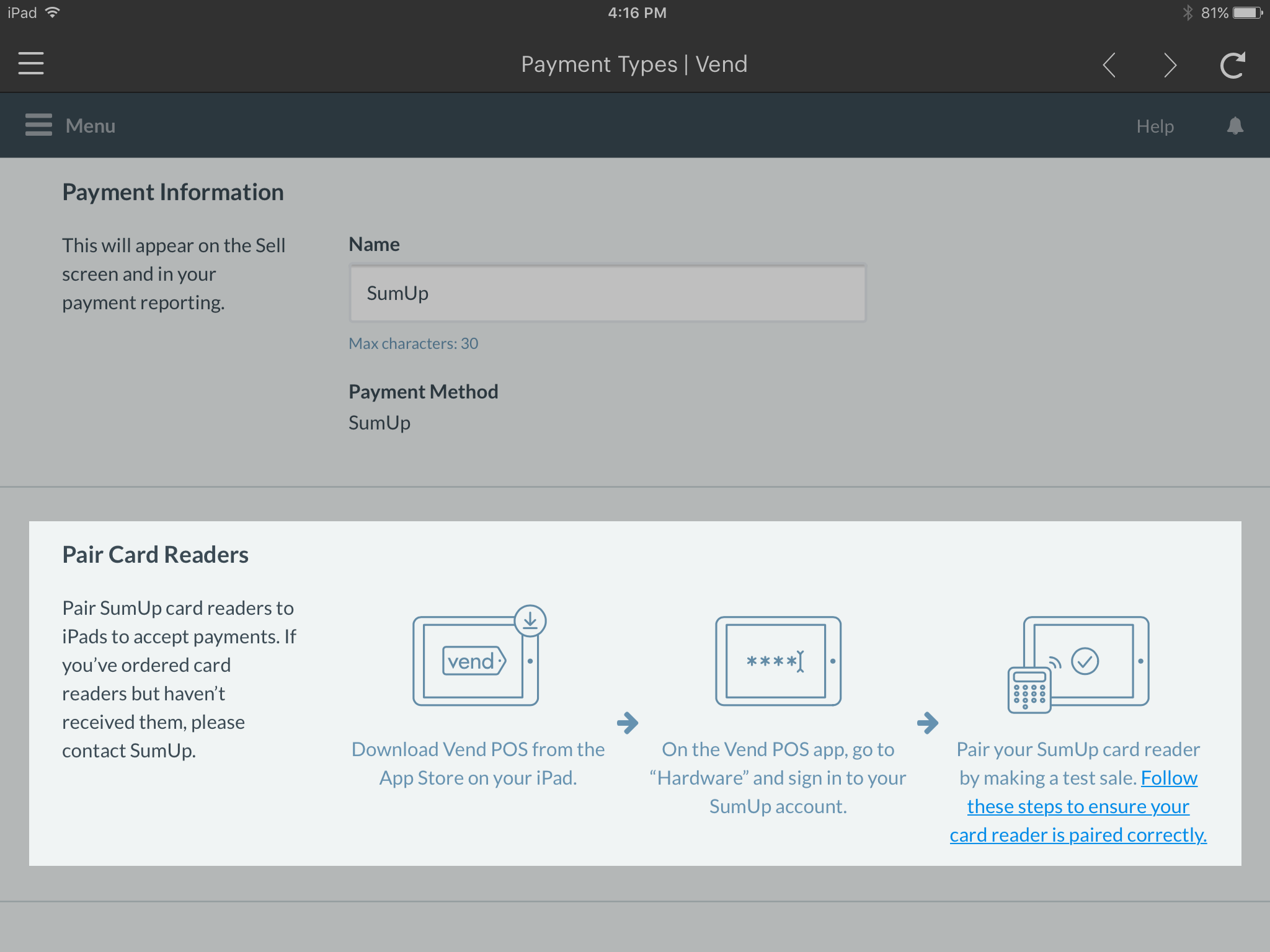Follow the card reader pairing steps link
1270x952 pixels.
coord(1077,806)
